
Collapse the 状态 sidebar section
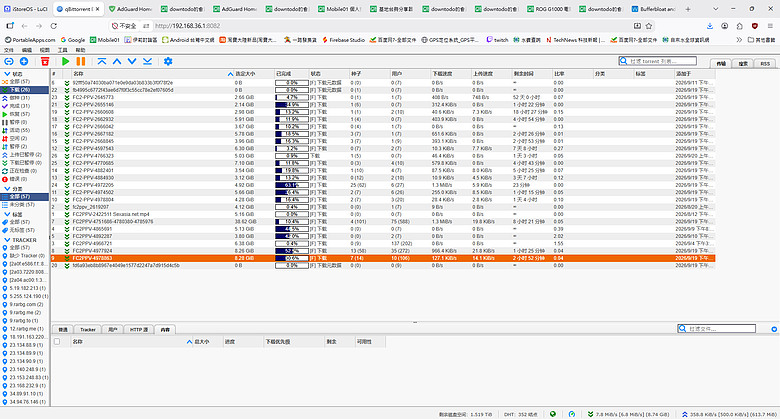[7, 74]
